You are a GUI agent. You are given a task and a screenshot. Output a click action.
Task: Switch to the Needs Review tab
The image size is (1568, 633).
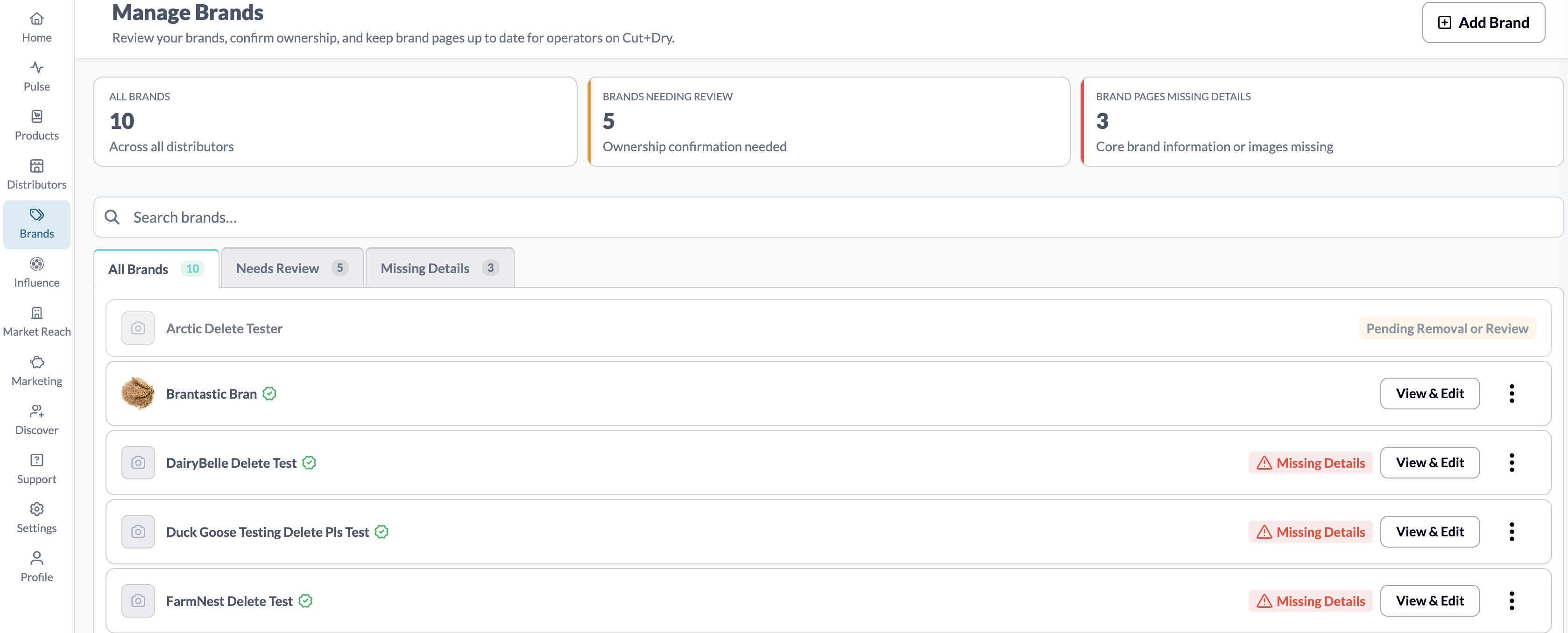(292, 268)
